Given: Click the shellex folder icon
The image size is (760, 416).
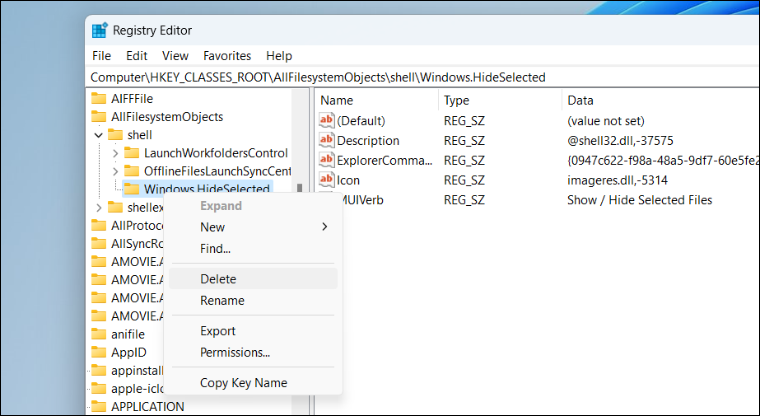Looking at the screenshot, I should tap(115, 207).
